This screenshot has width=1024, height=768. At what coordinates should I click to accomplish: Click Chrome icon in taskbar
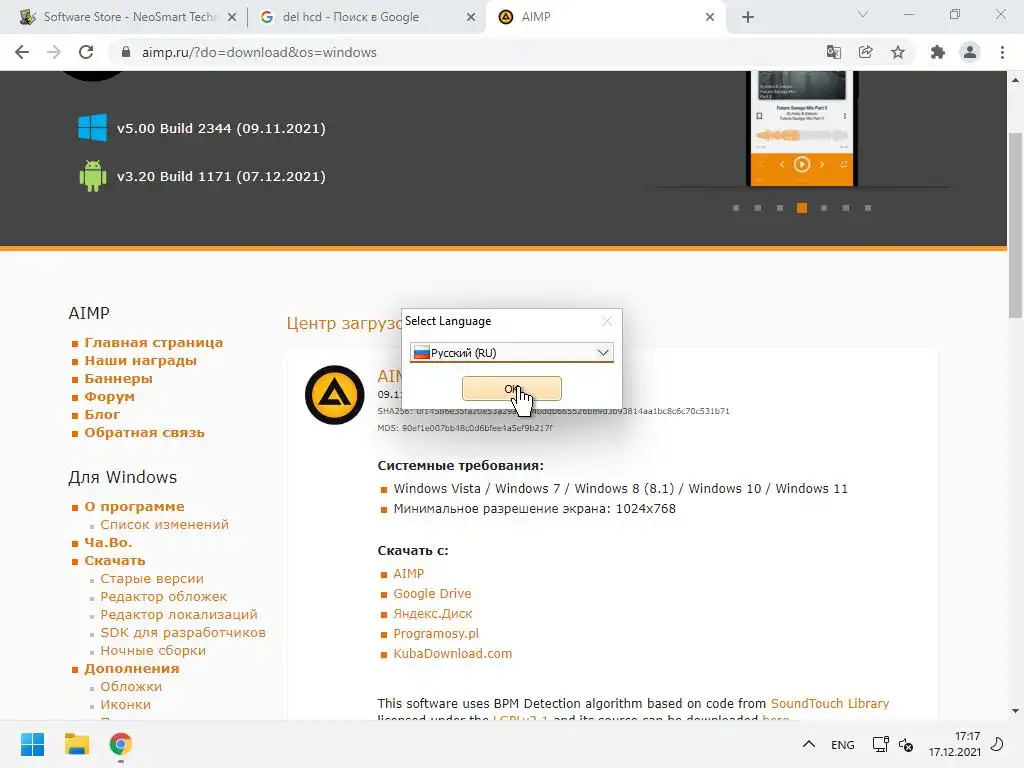120,744
